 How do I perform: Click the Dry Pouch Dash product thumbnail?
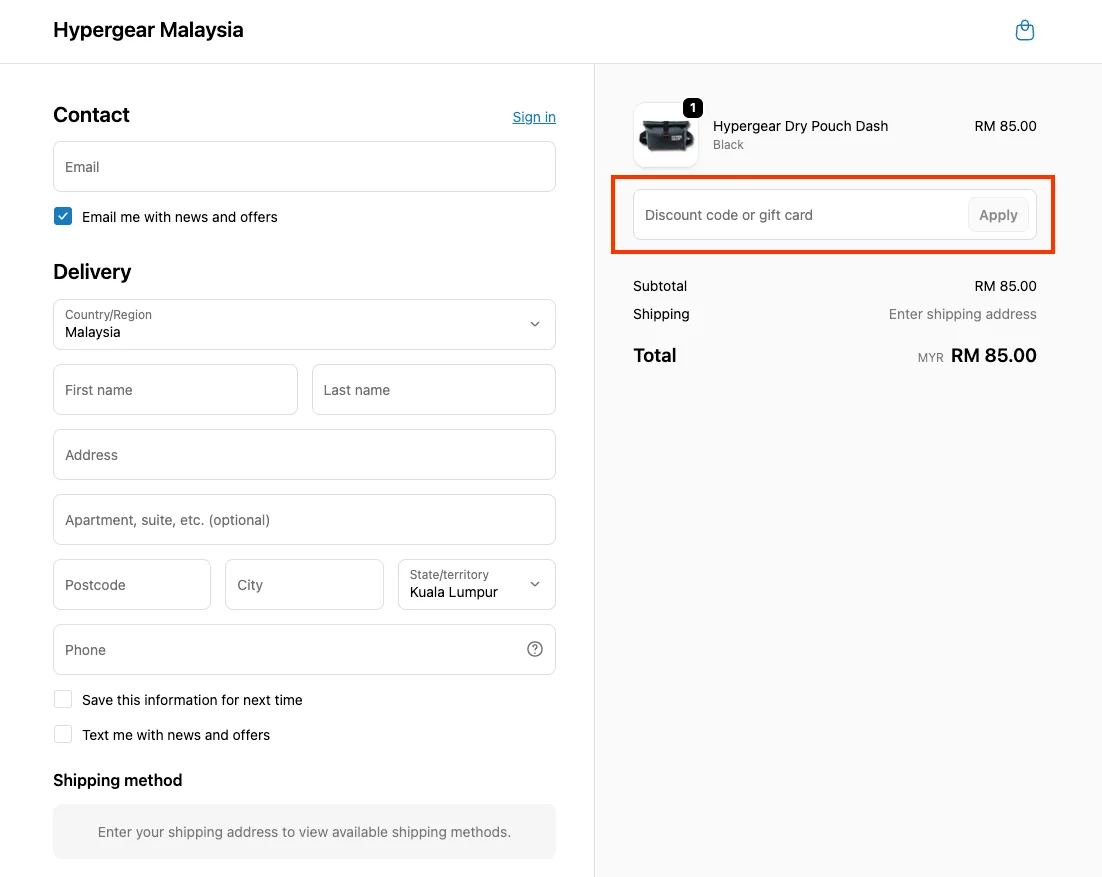coord(666,135)
